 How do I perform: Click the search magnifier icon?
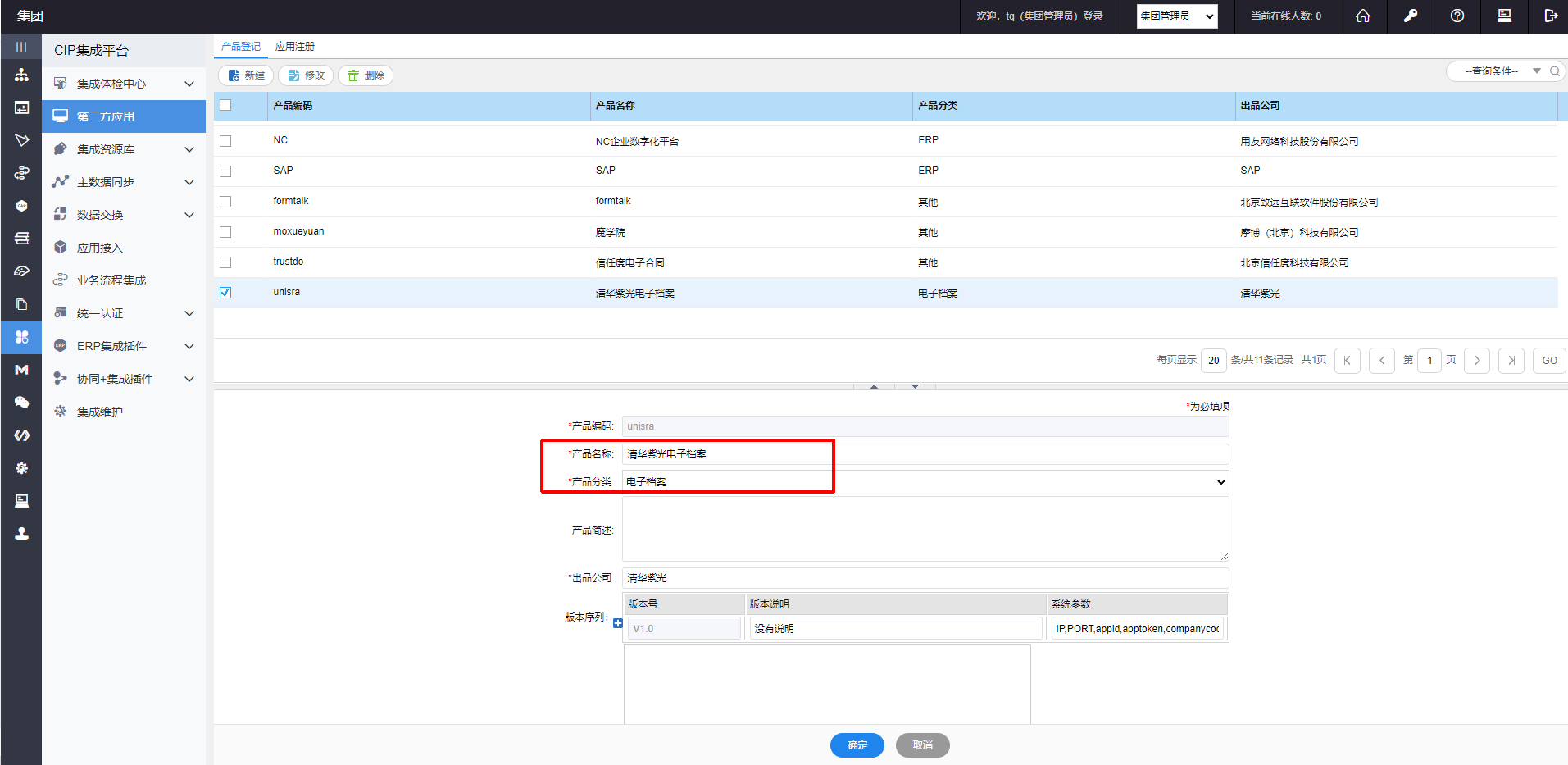(x=1554, y=71)
